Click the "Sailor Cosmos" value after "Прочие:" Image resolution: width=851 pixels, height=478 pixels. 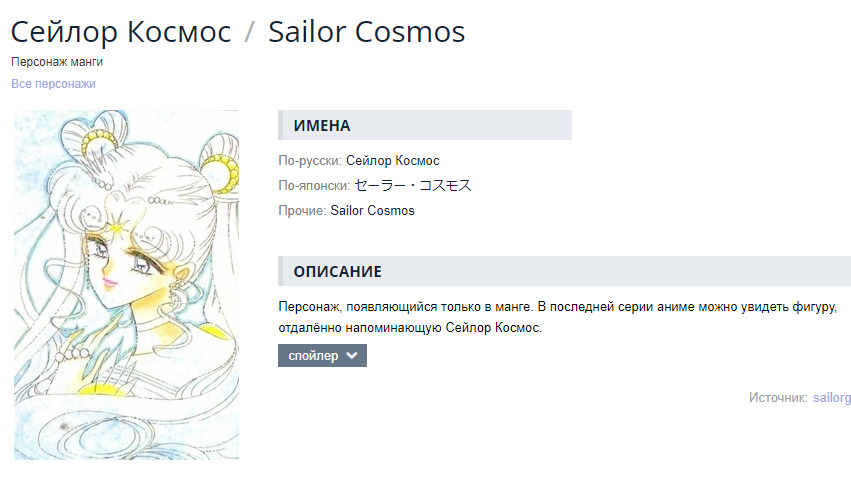372,211
